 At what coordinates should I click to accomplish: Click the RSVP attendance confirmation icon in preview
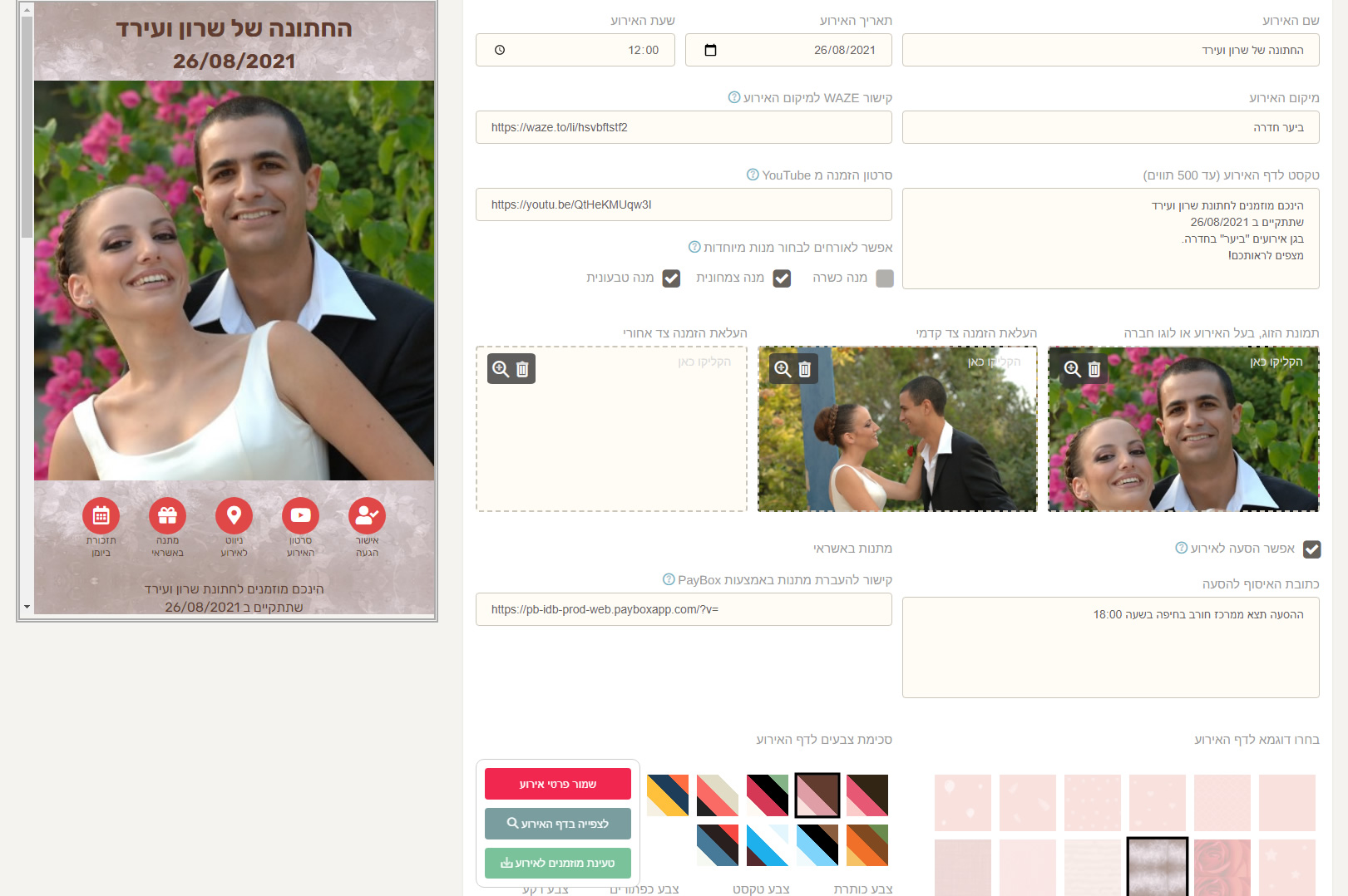(367, 516)
